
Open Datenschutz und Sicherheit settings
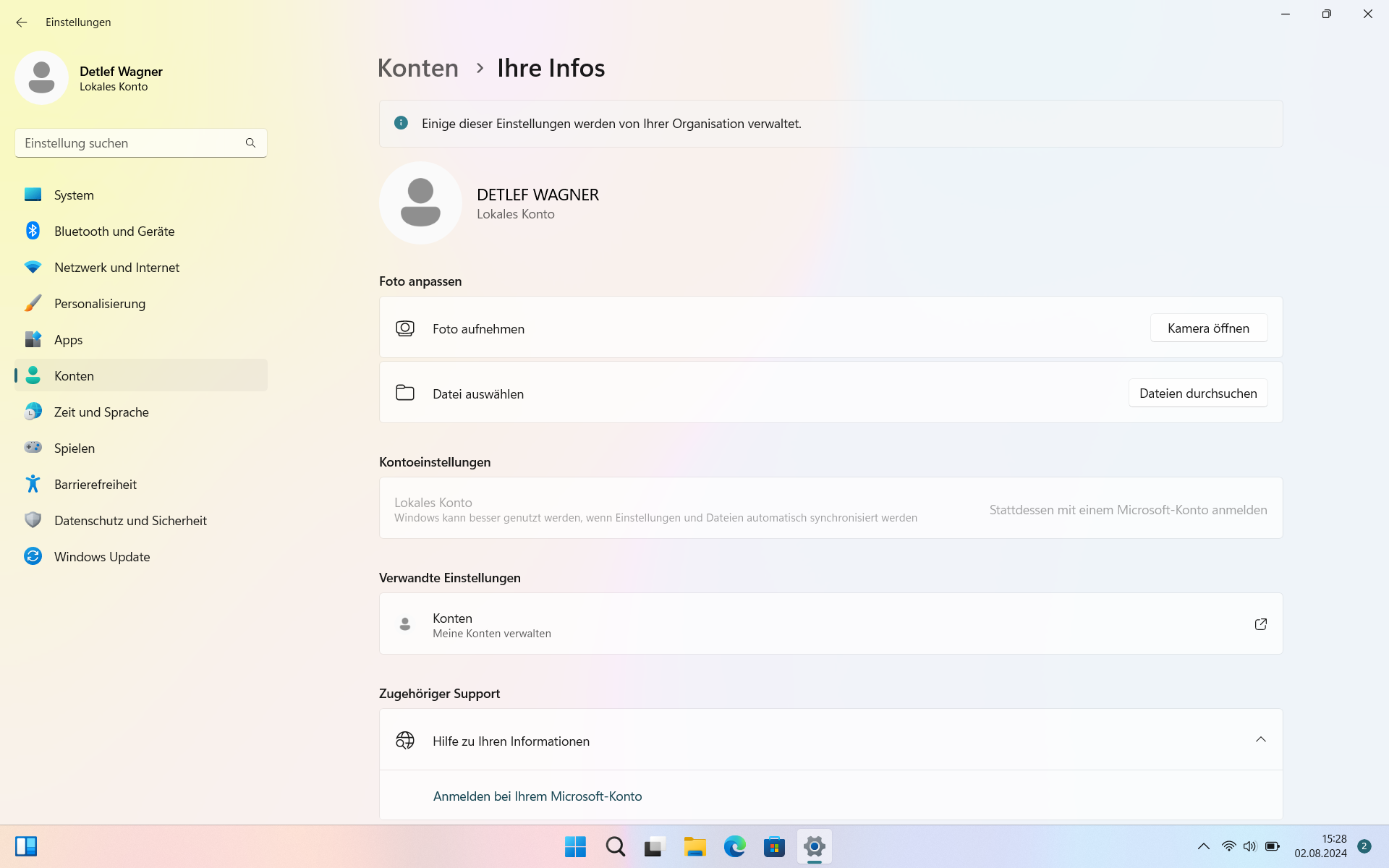pos(130,520)
